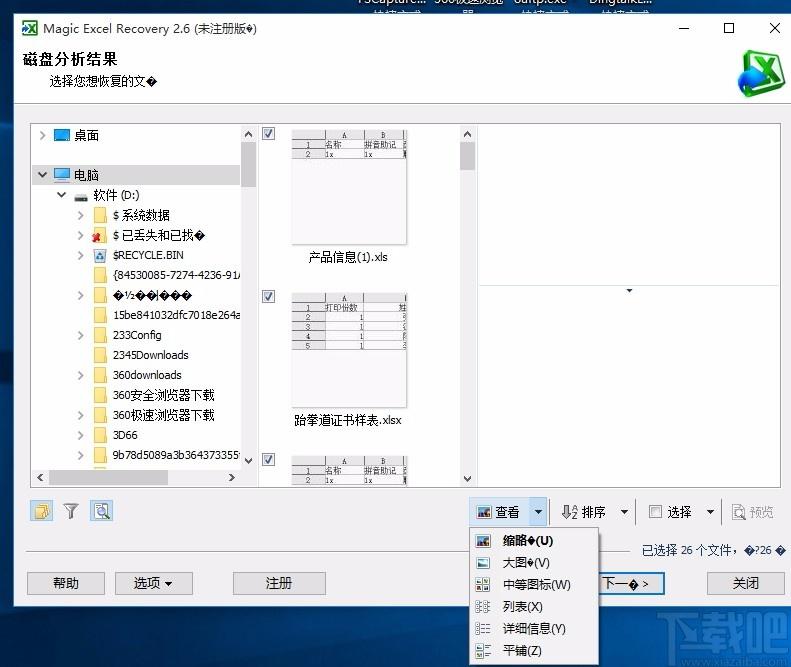791x667 pixels.
Task: Toggle the 选择 select checkbox
Action: tap(655, 512)
